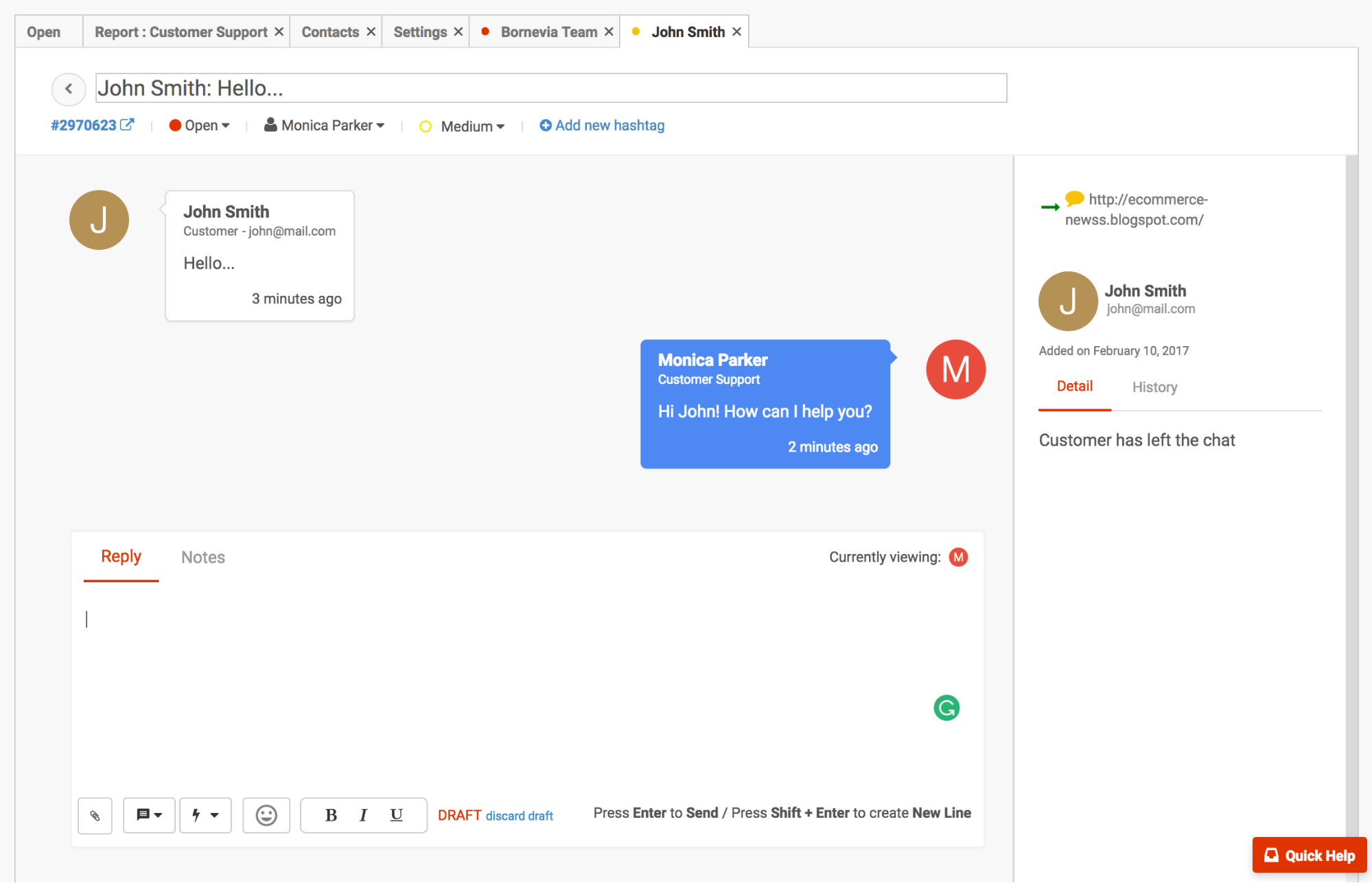The image size is (1372, 883).
Task: Go back using the round arrow button
Action: [x=69, y=89]
